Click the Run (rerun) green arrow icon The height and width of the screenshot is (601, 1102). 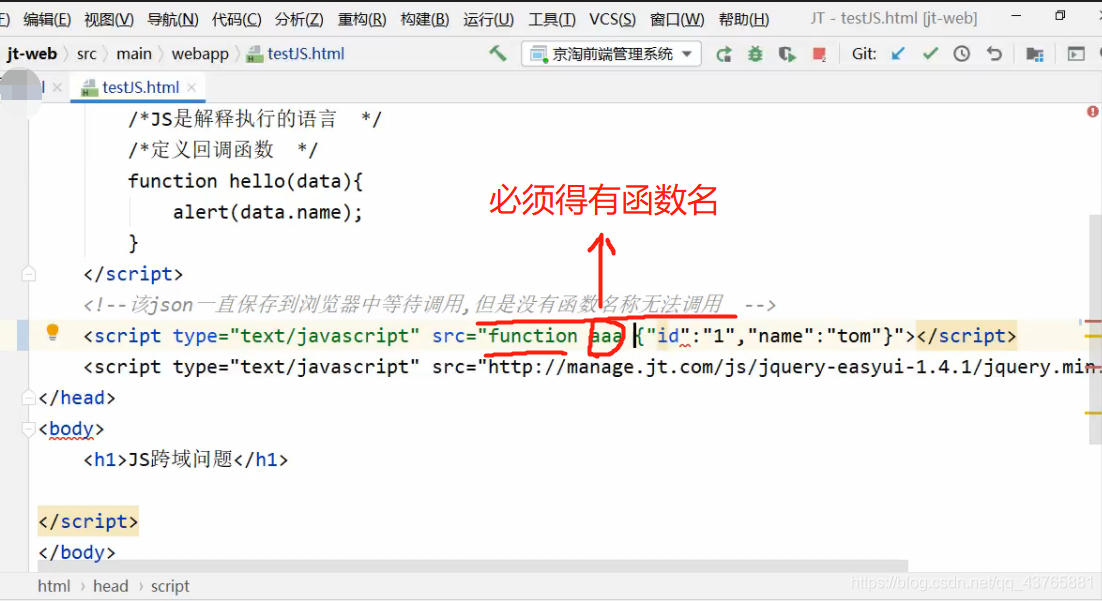click(x=723, y=54)
